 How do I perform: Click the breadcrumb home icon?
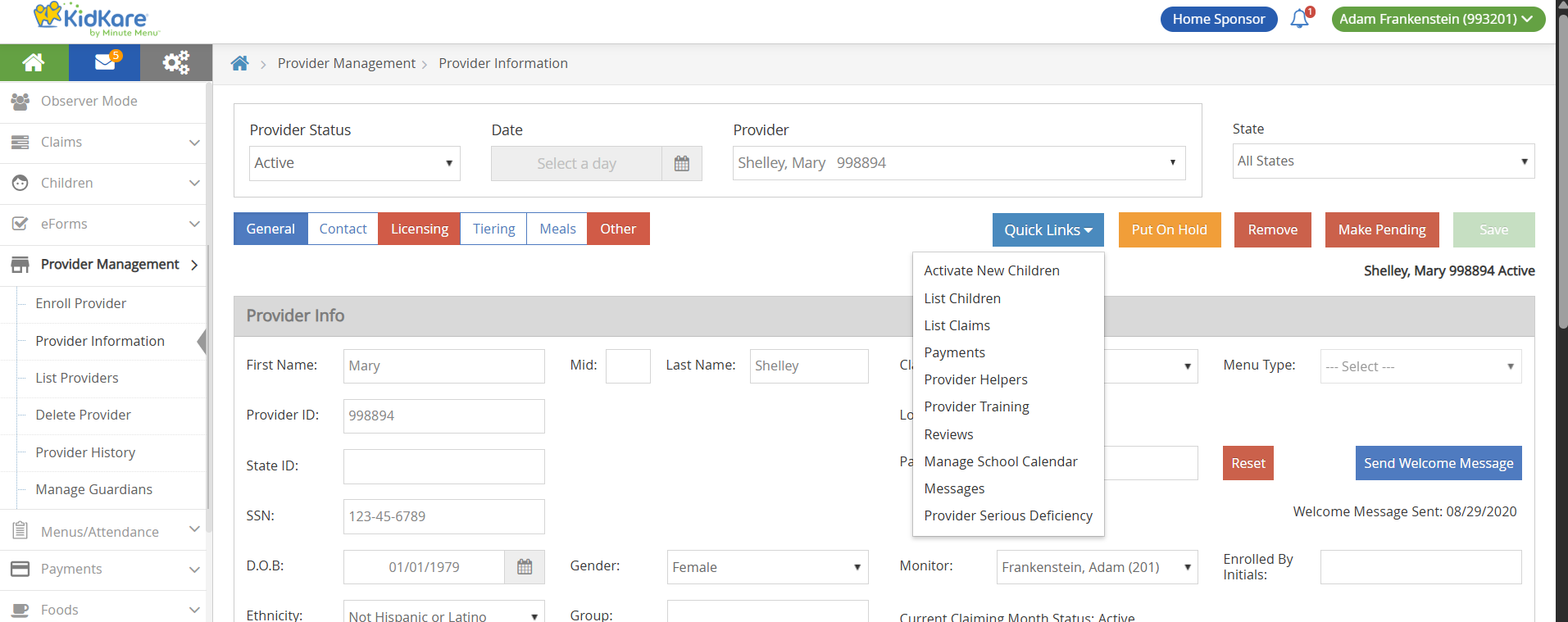click(x=239, y=63)
